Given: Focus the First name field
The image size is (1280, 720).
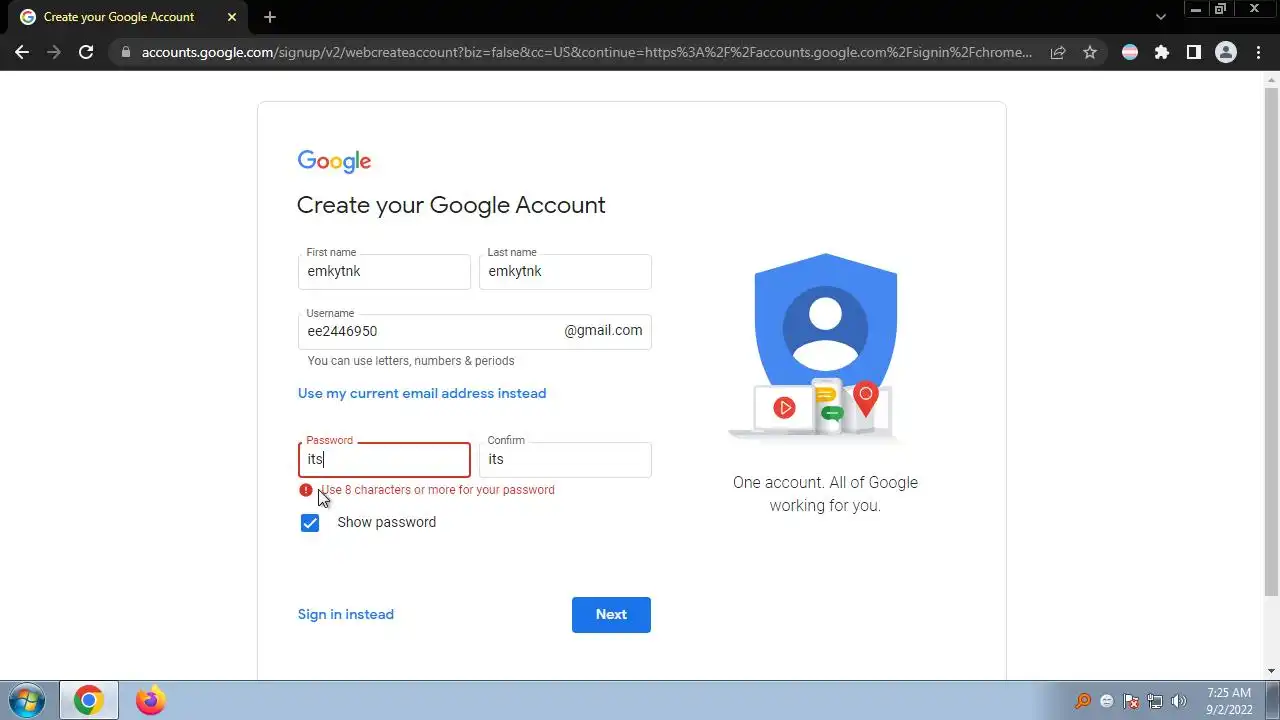Looking at the screenshot, I should (384, 271).
